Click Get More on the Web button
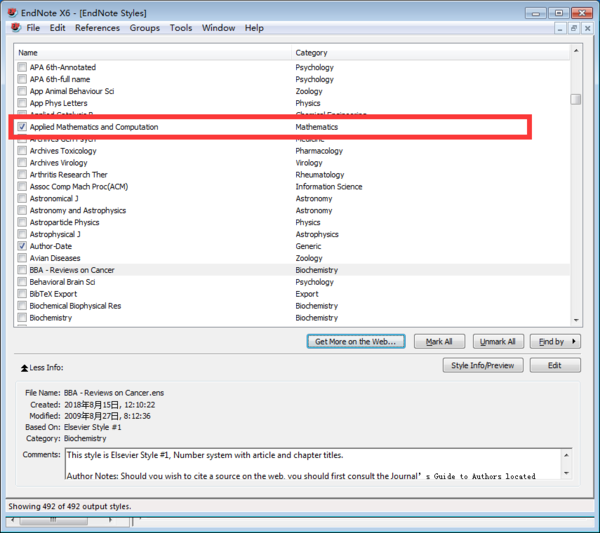This screenshot has height=533, width=600. coord(356,341)
